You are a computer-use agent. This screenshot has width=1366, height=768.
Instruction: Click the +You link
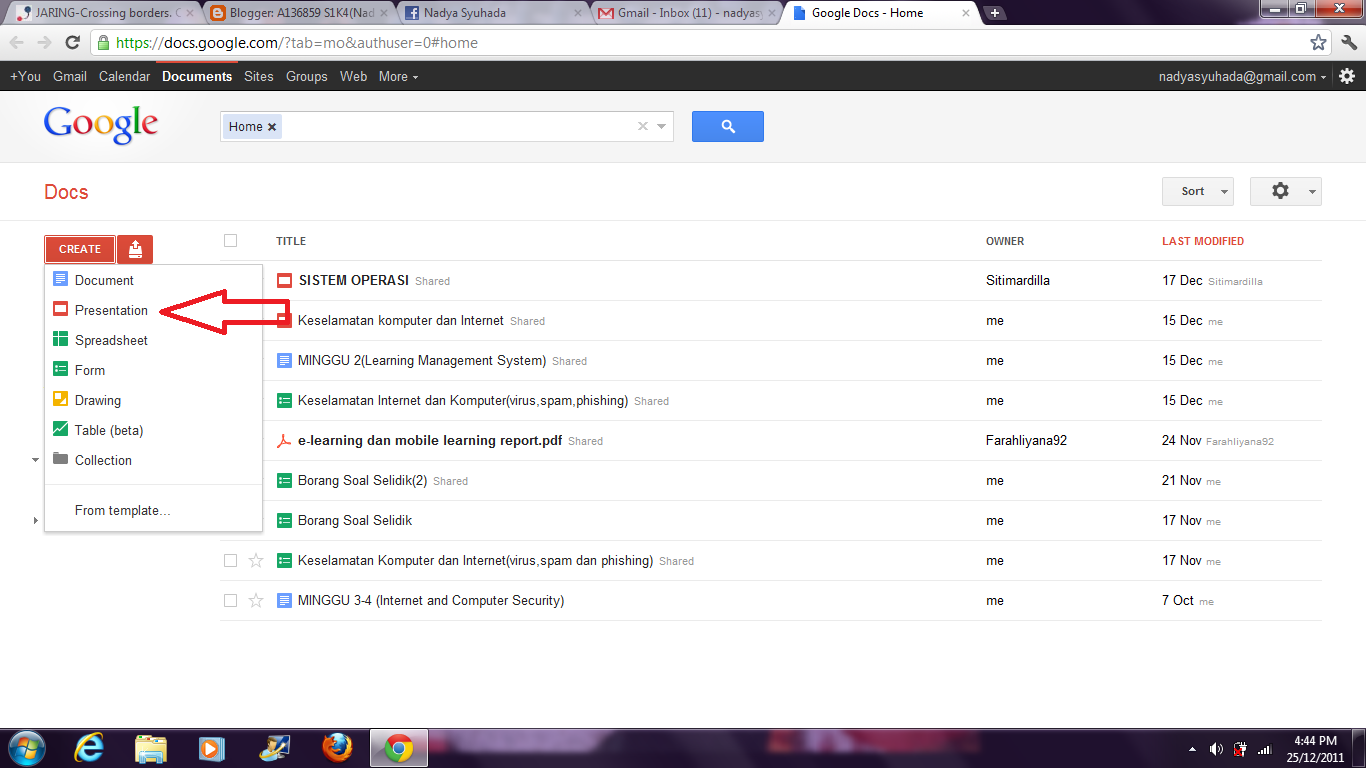tap(26, 76)
